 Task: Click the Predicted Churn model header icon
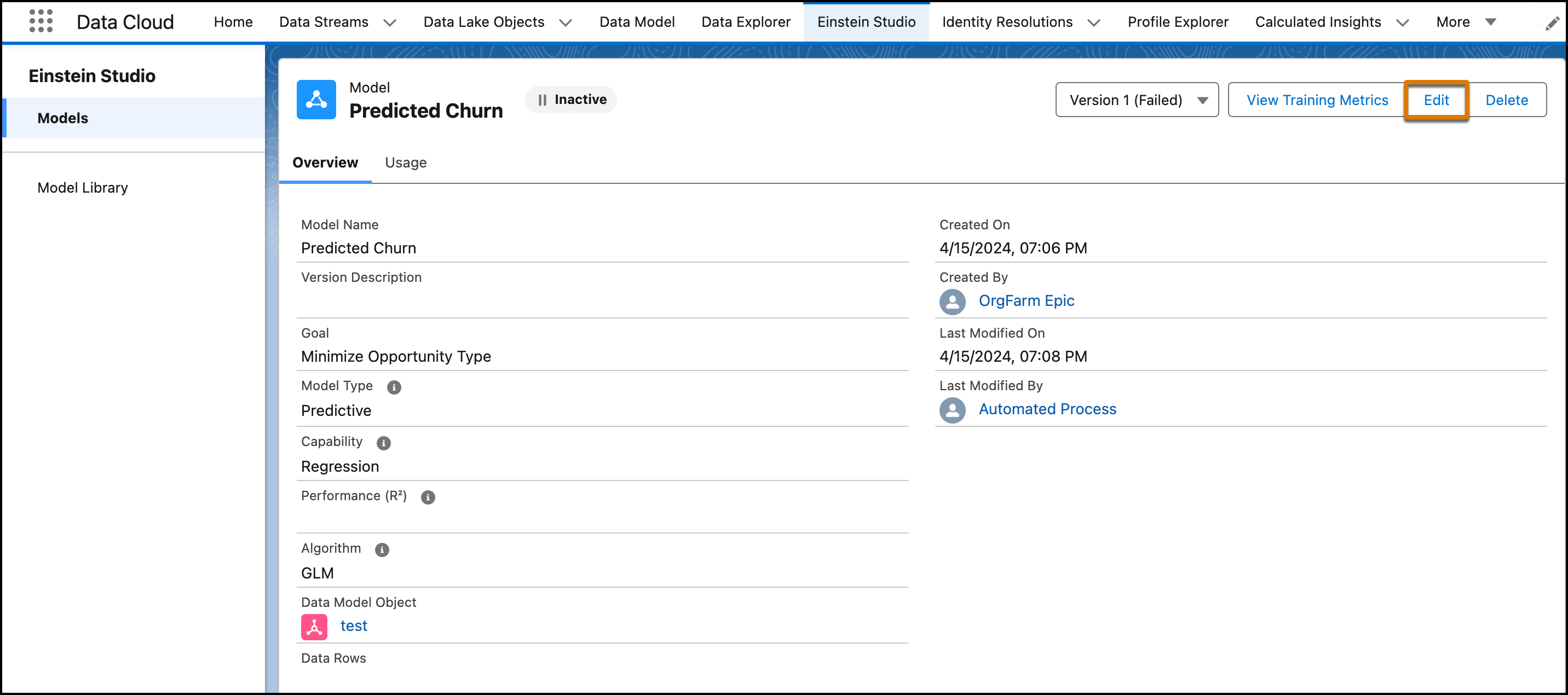coord(316,99)
